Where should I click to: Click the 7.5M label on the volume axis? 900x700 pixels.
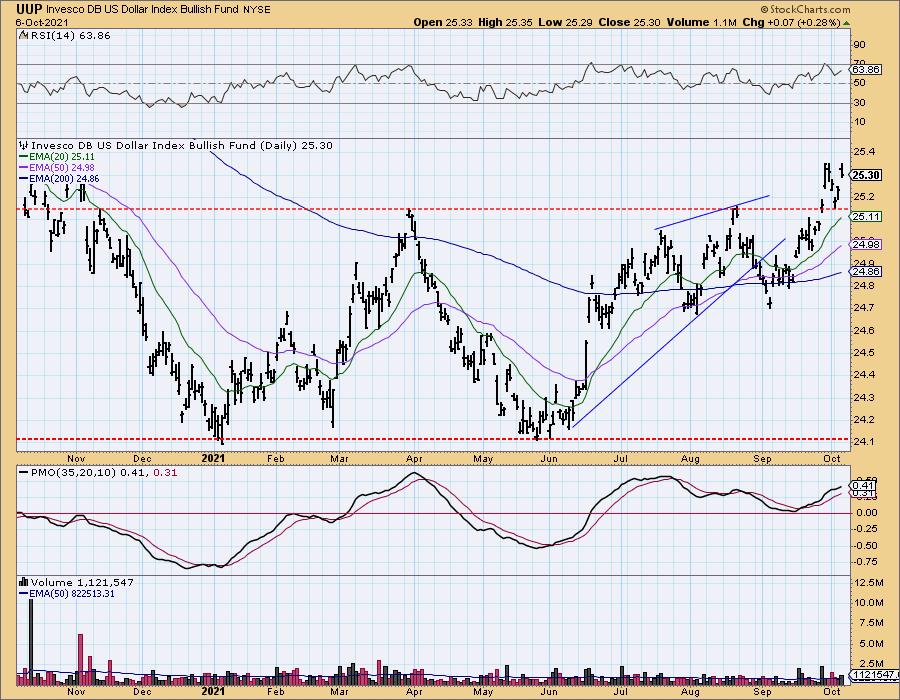point(871,623)
